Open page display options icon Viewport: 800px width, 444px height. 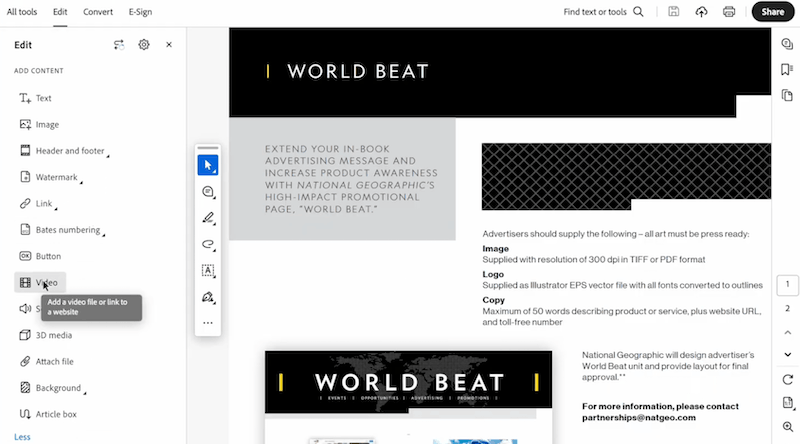(x=787, y=403)
